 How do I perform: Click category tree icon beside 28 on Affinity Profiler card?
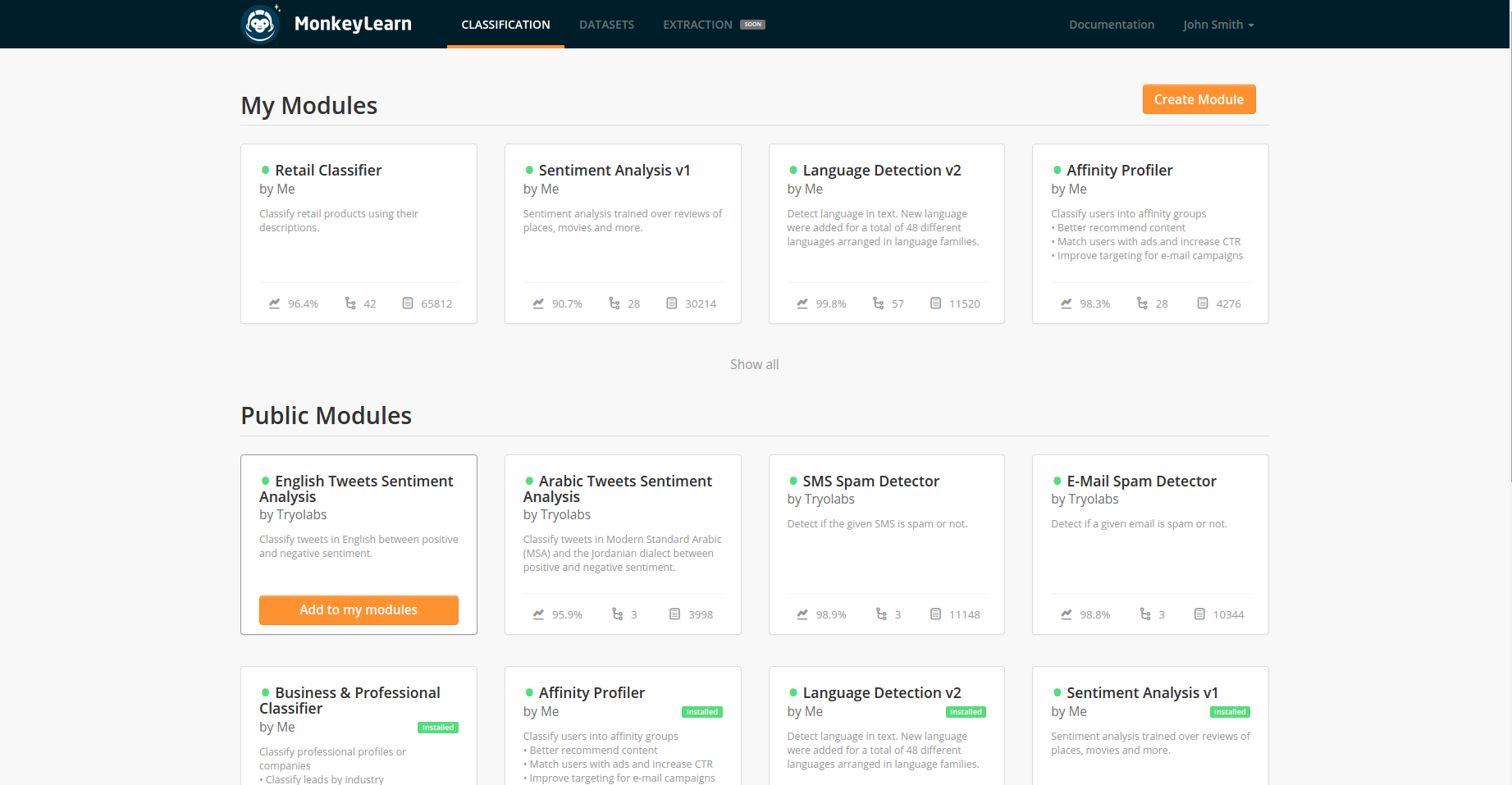[1142, 304]
